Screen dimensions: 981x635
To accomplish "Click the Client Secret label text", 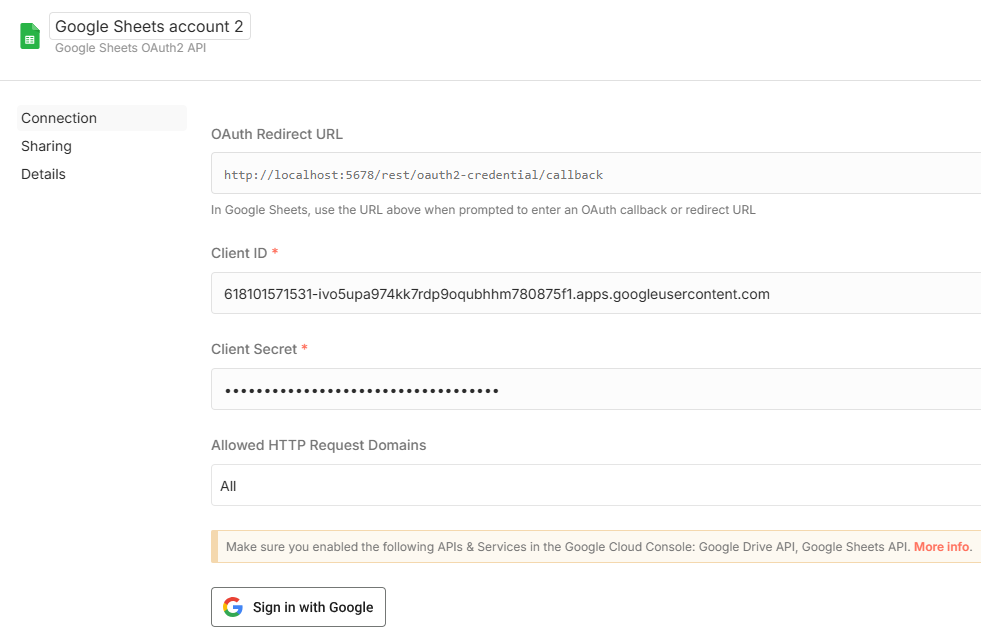I will 254,349.
